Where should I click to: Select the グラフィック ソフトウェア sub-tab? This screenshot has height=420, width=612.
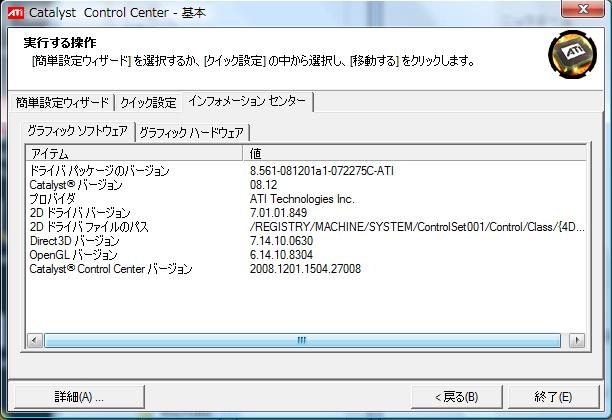click(78, 131)
